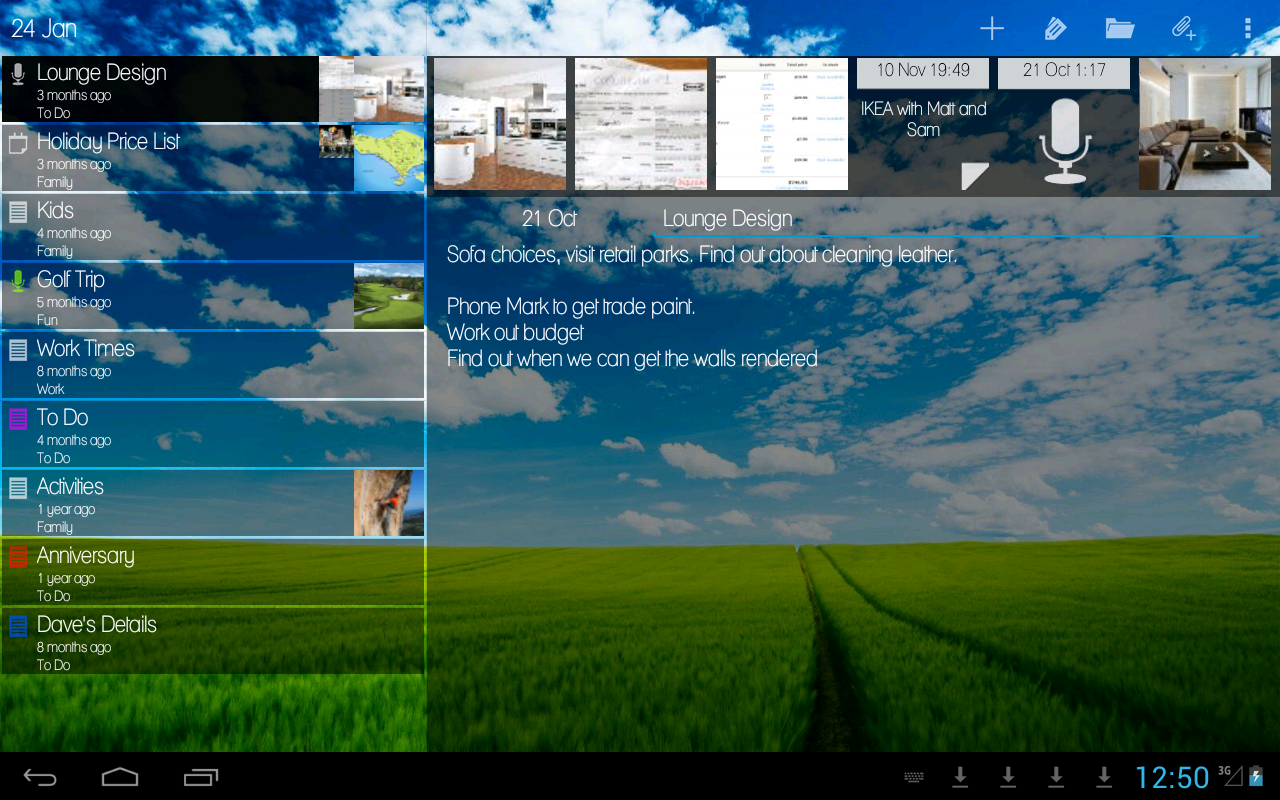Viewport: 1280px width, 800px height.
Task: Tap the plus icon to add note
Action: coord(991,28)
